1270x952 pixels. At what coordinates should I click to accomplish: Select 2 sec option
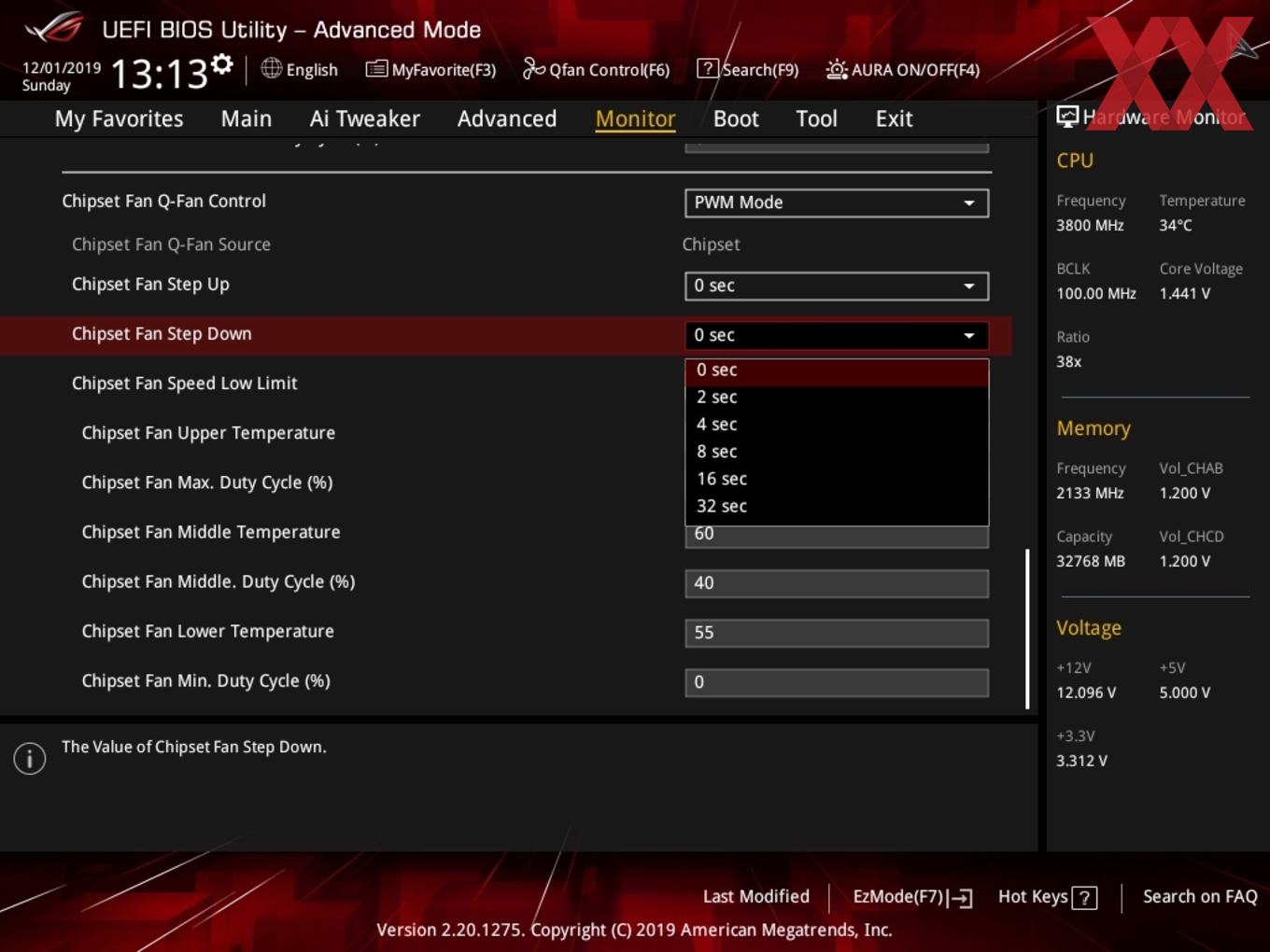click(x=837, y=398)
